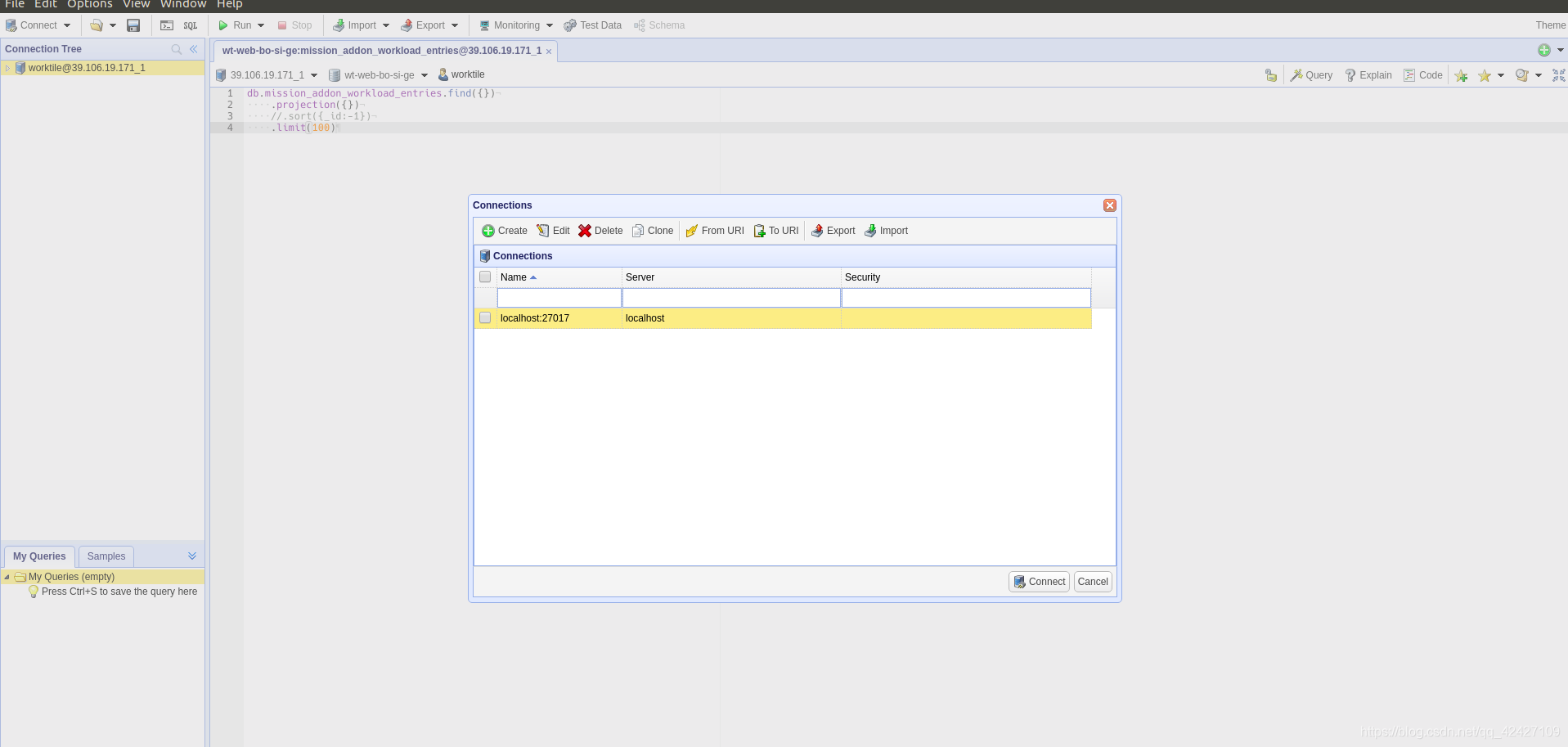Open the SQL query icon

click(191, 25)
